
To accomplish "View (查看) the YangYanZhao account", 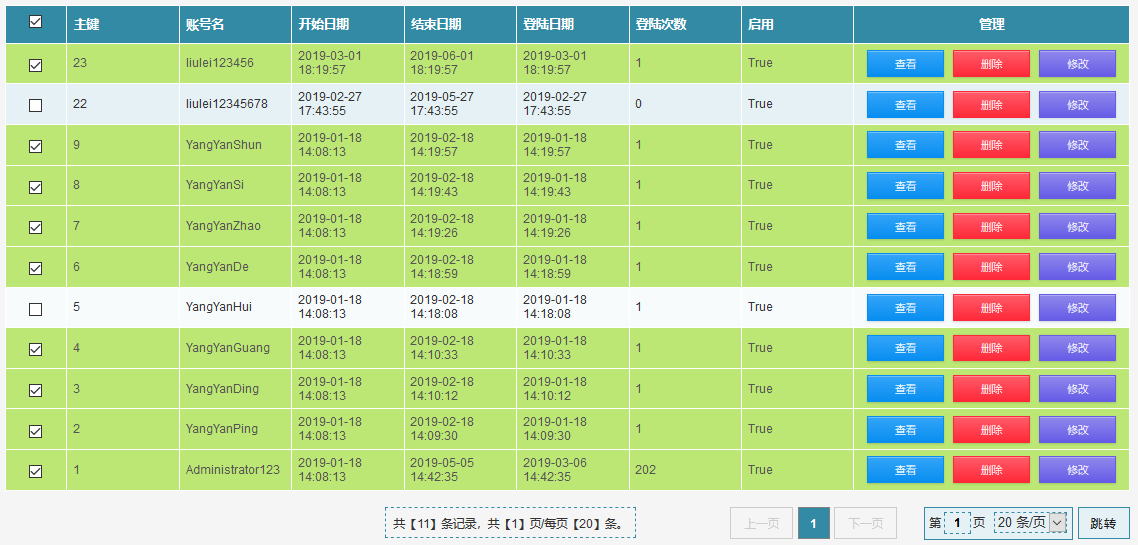I will click(x=905, y=226).
